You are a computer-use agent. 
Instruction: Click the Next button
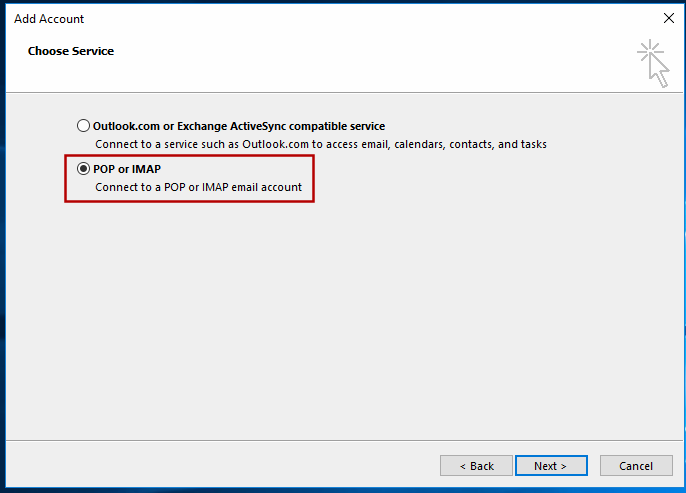click(x=551, y=466)
